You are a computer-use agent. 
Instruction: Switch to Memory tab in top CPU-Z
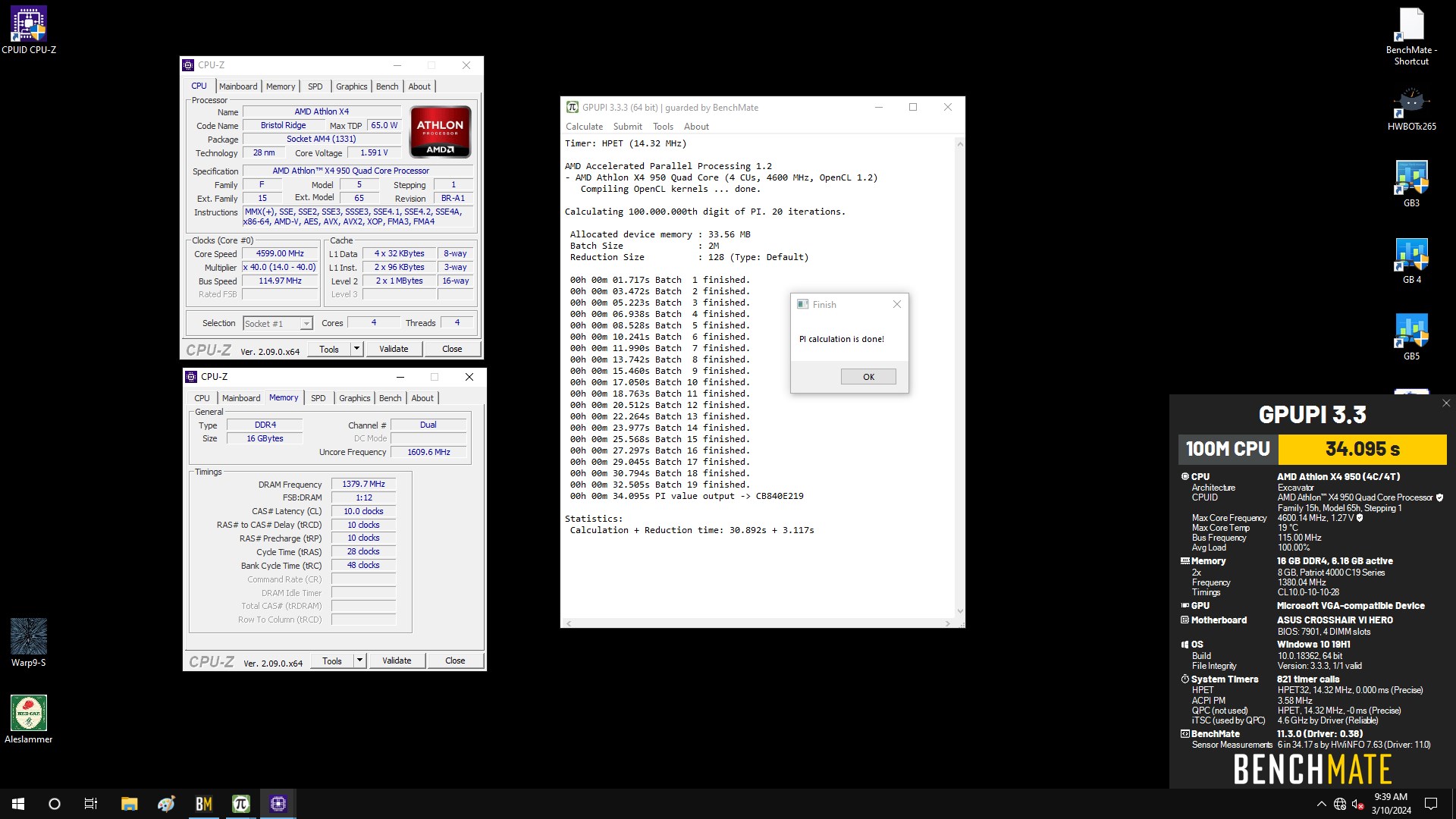pyautogui.click(x=281, y=86)
